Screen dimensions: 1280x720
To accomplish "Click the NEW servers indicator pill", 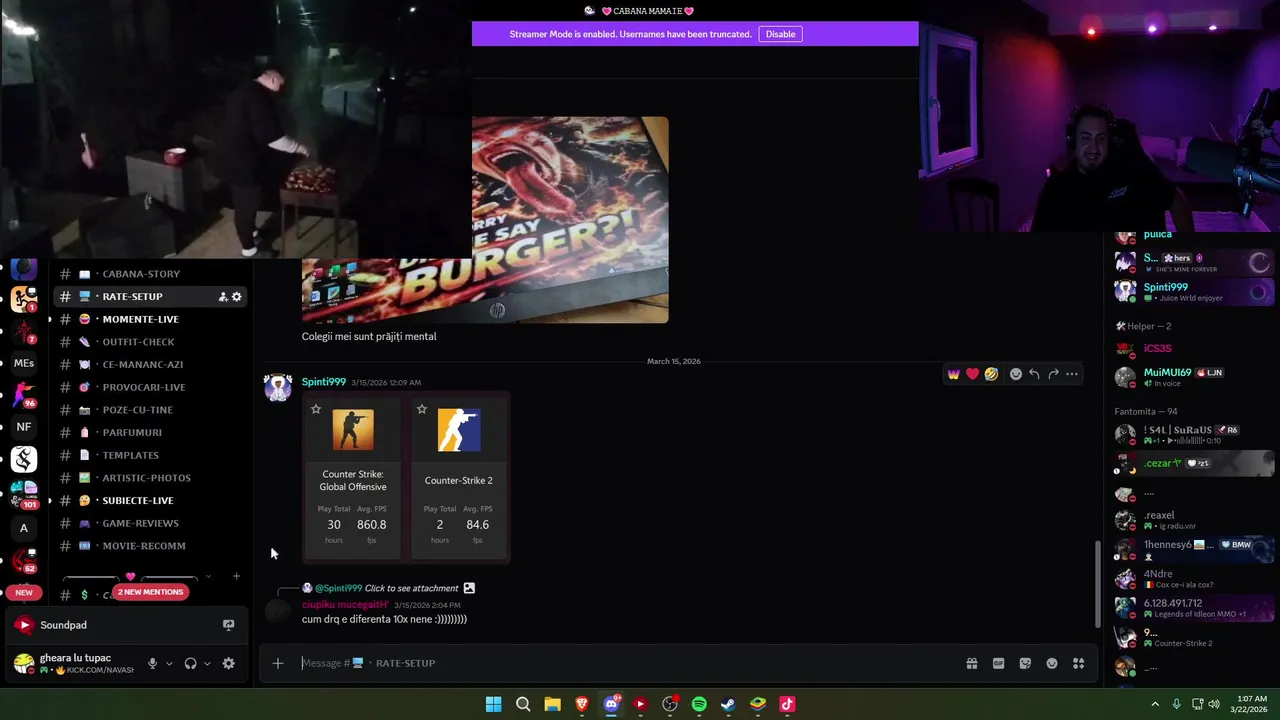I will click(x=24, y=592).
